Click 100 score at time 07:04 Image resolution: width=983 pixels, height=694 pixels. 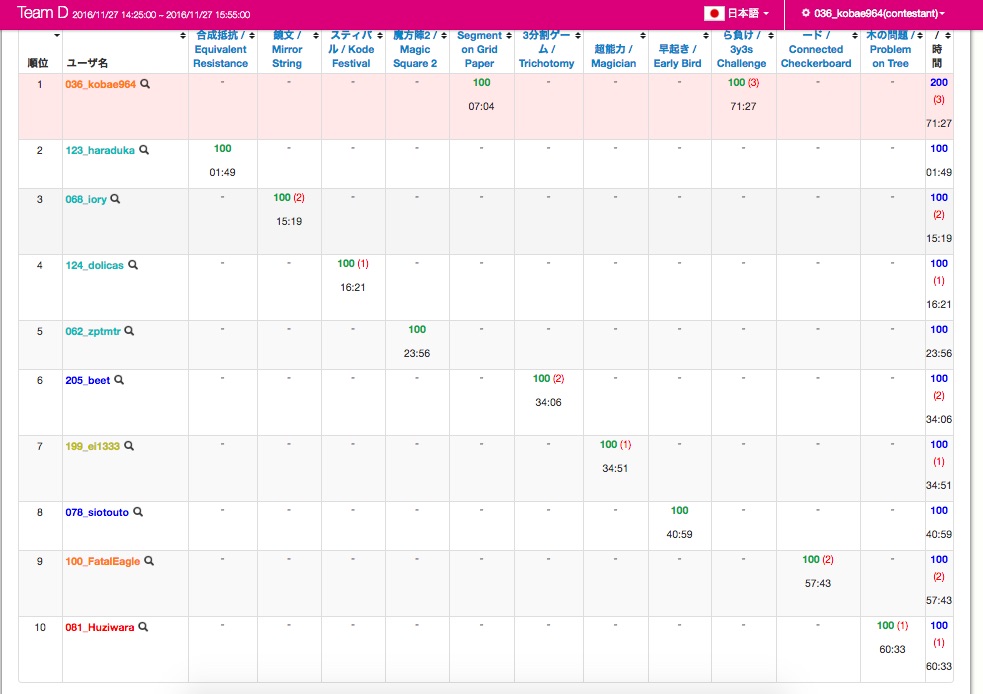click(481, 82)
